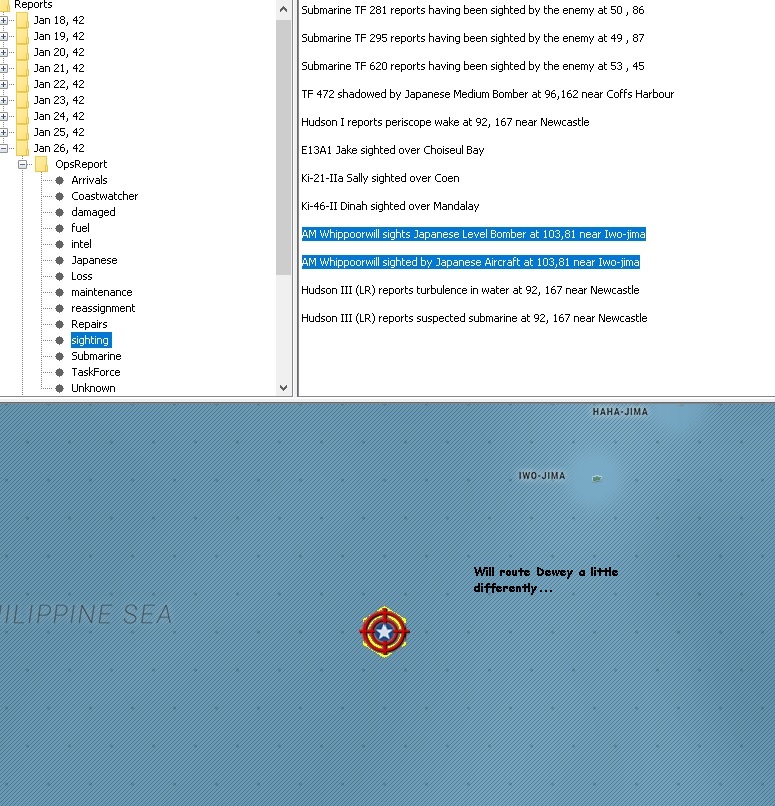Expand the Jan 23, 42 node
The image size is (775, 806).
tap(4, 100)
